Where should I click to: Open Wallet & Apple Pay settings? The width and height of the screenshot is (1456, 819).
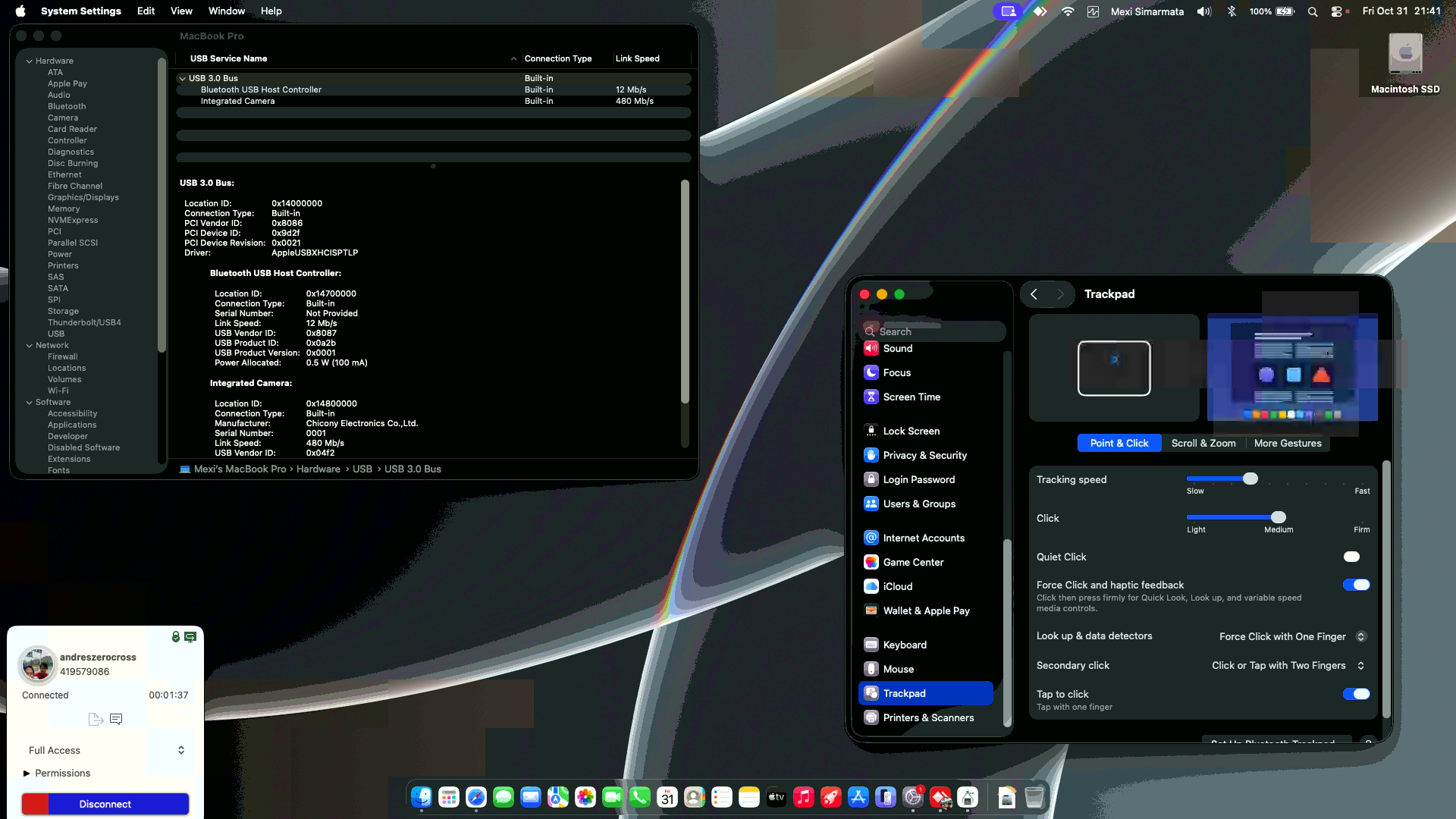tap(925, 610)
